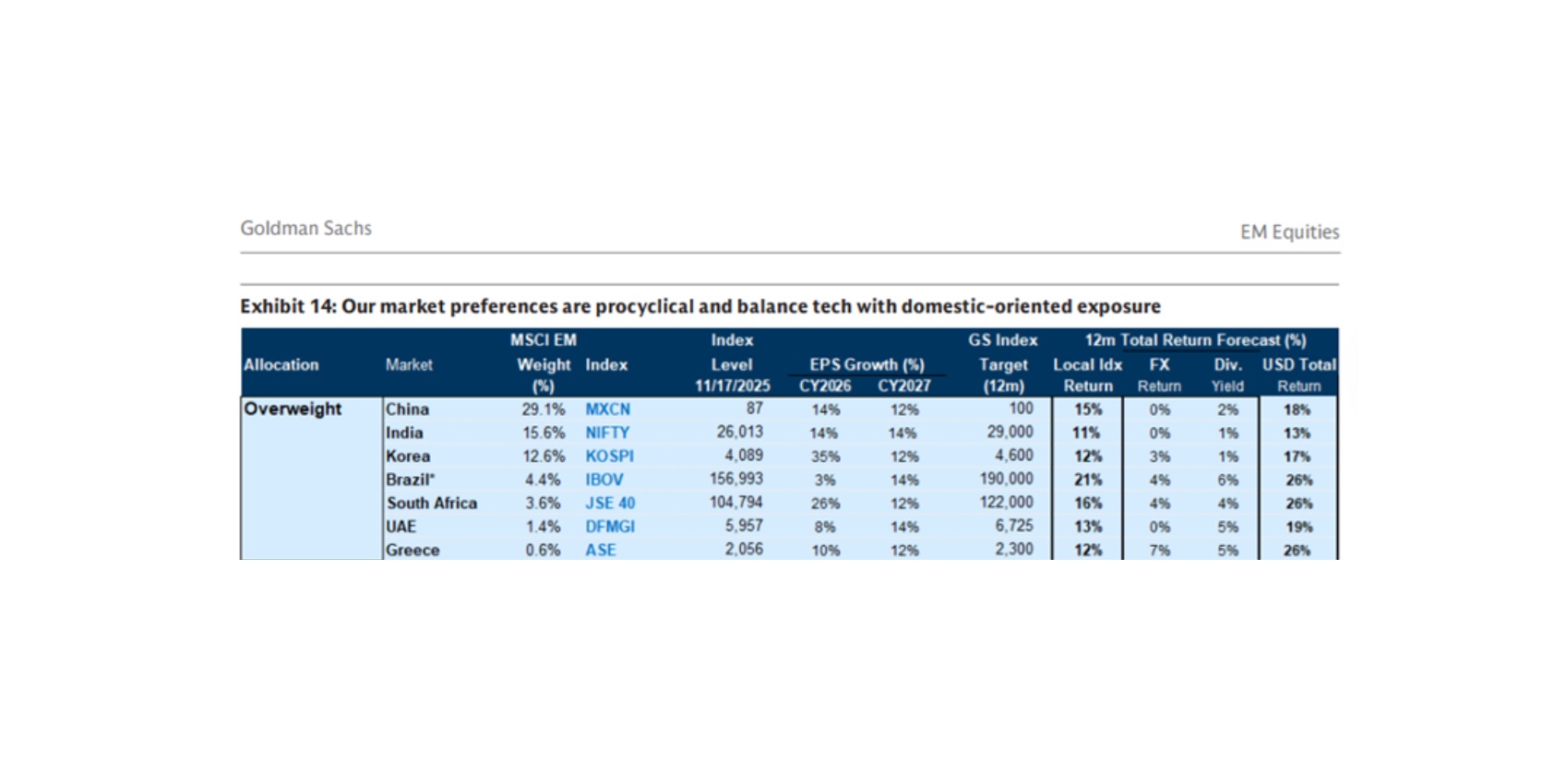Image resolution: width=1566 pixels, height=784 pixels.
Task: Click the MXCN index link
Action: coord(607,409)
